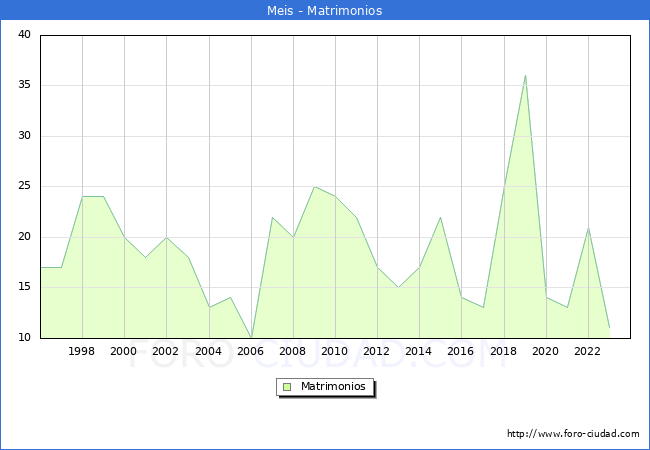Click the chart title Meis - Matrimonios

pos(325,10)
